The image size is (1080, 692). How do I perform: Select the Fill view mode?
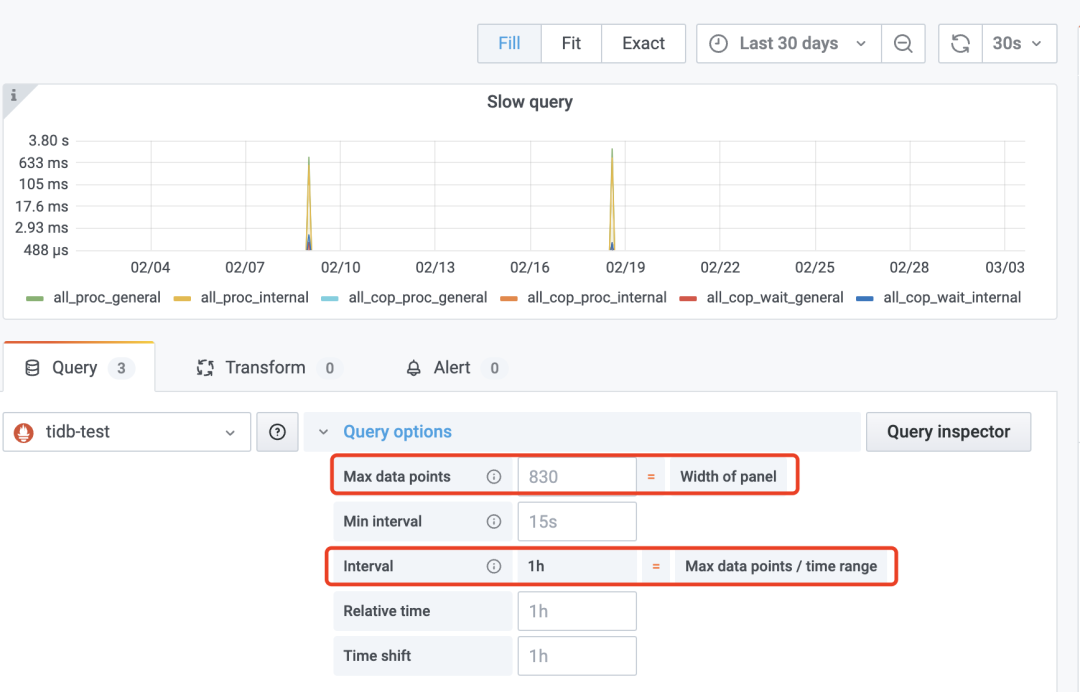point(509,44)
